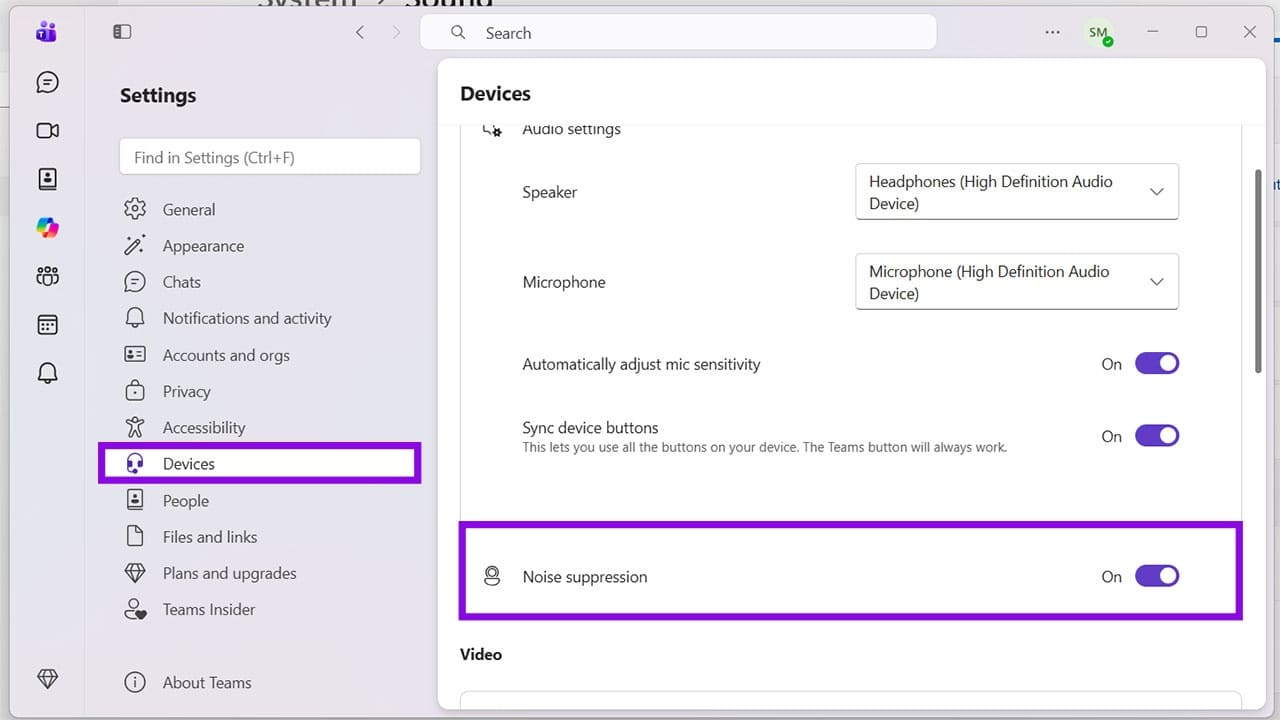Open the Microphone device dropdown
The width and height of the screenshot is (1280, 720).
pyautogui.click(x=1017, y=282)
